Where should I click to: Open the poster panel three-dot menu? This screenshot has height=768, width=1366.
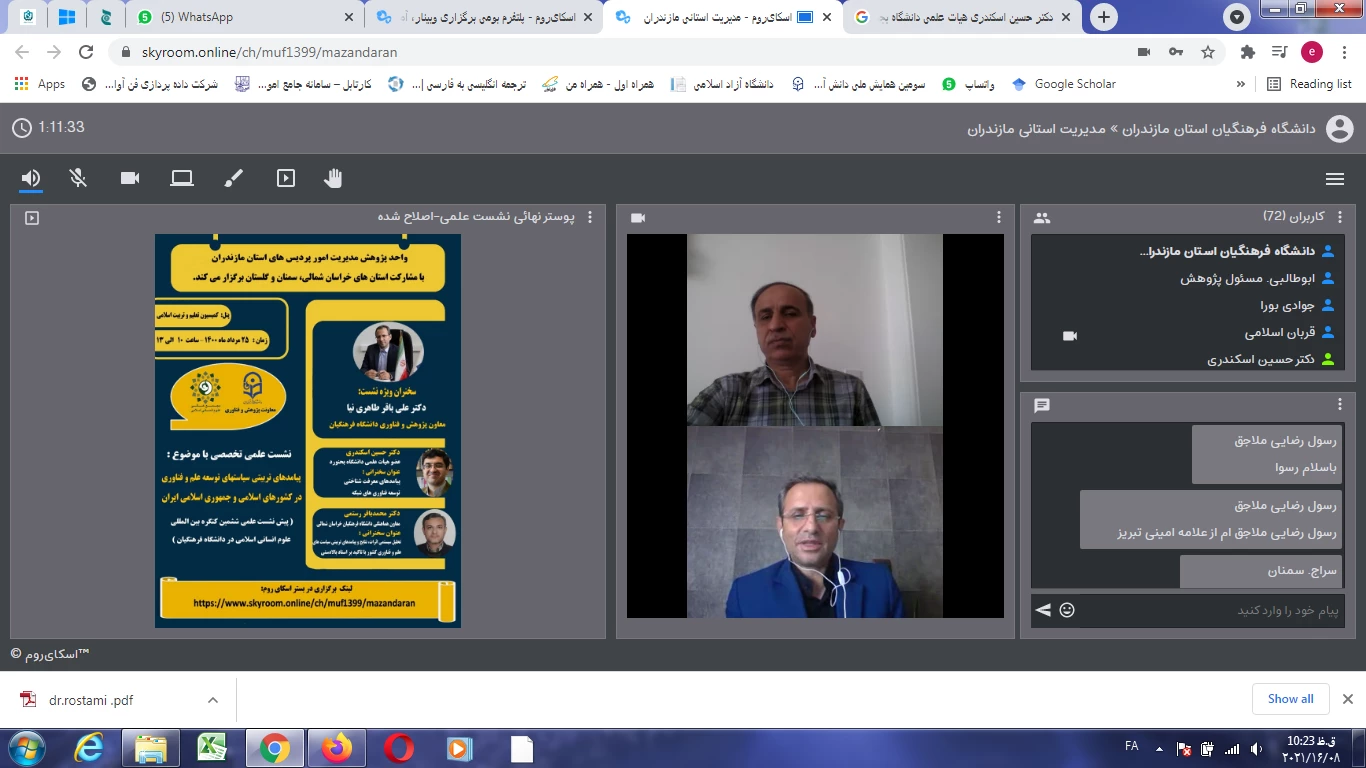[590, 217]
